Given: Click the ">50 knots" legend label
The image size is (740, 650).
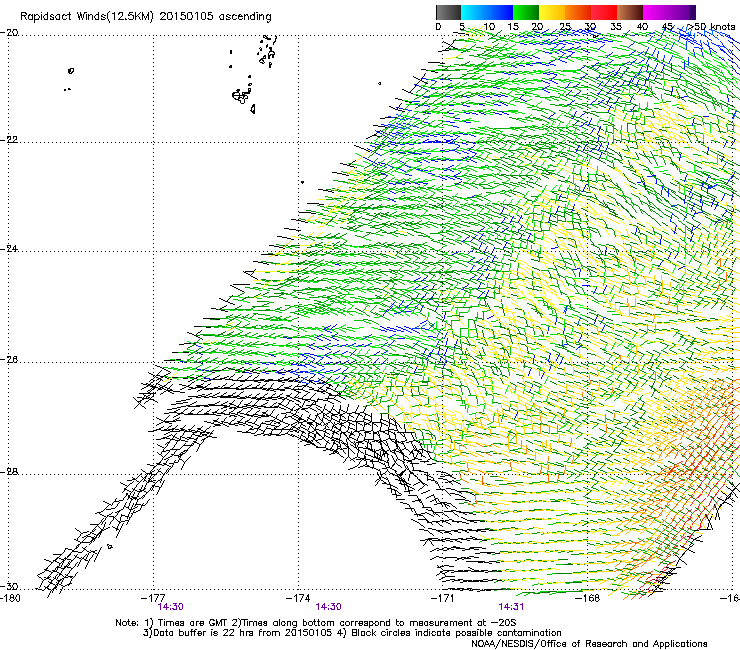Looking at the screenshot, I should pyautogui.click(x=711, y=27).
